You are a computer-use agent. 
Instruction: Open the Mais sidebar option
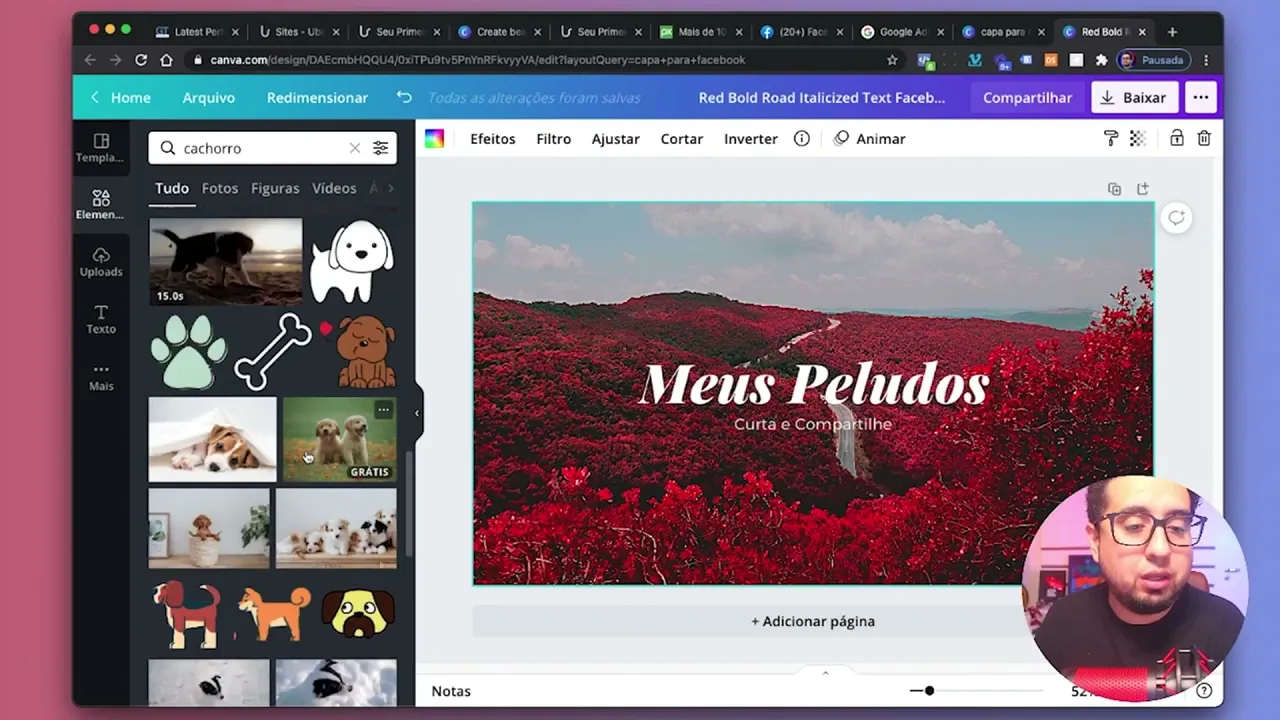click(x=100, y=376)
